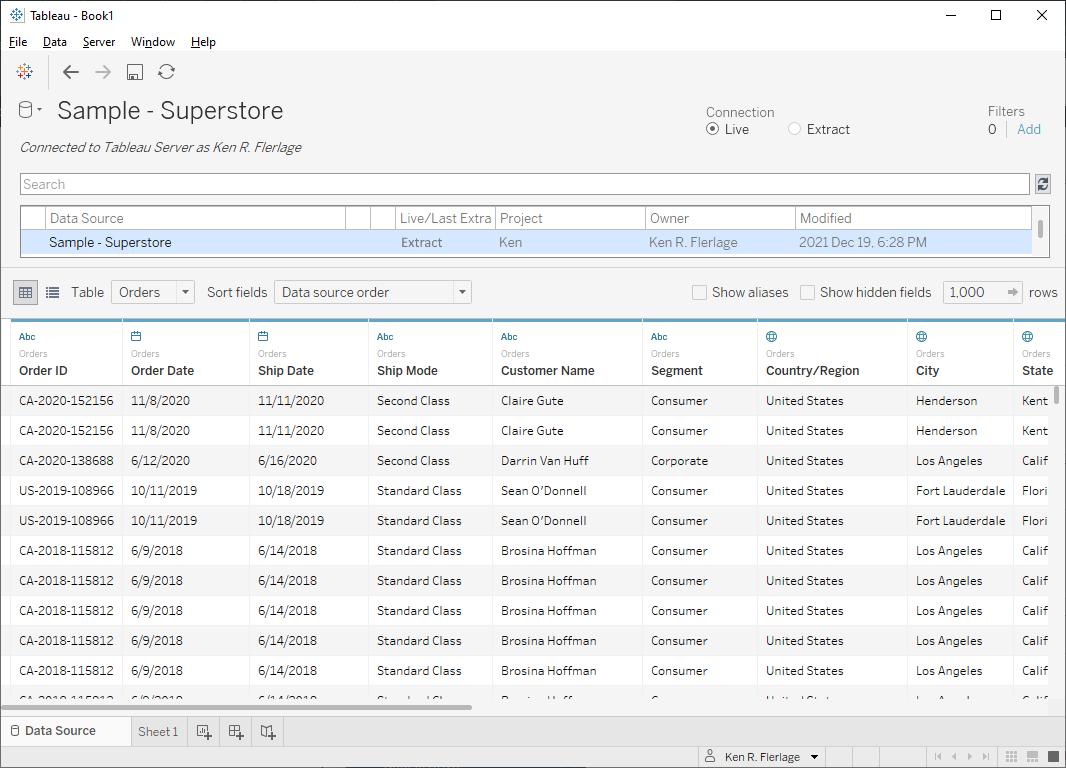Screen dimensions: 1066x768
Task: Open the Server menu
Action: point(99,41)
